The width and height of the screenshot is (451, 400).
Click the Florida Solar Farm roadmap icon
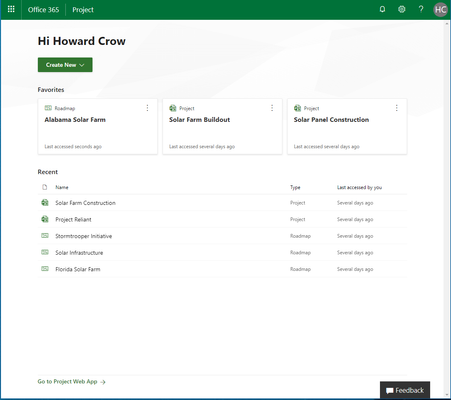[x=45, y=269]
